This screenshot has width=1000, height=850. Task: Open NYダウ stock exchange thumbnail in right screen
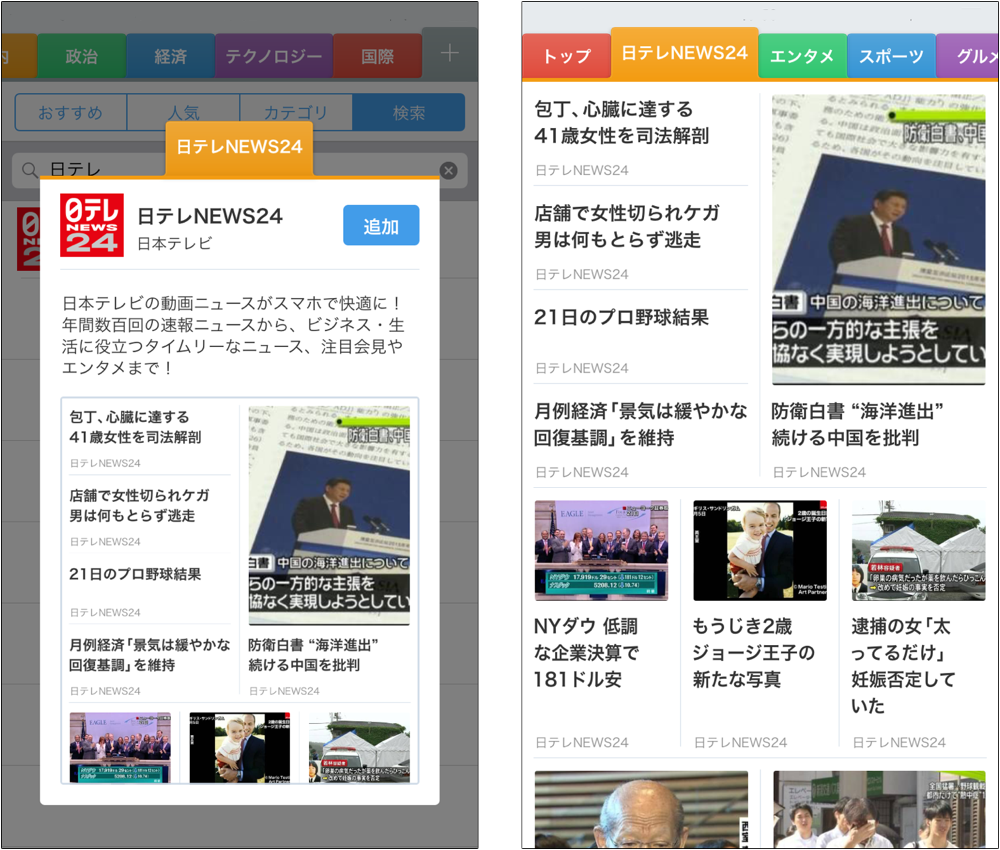601,550
